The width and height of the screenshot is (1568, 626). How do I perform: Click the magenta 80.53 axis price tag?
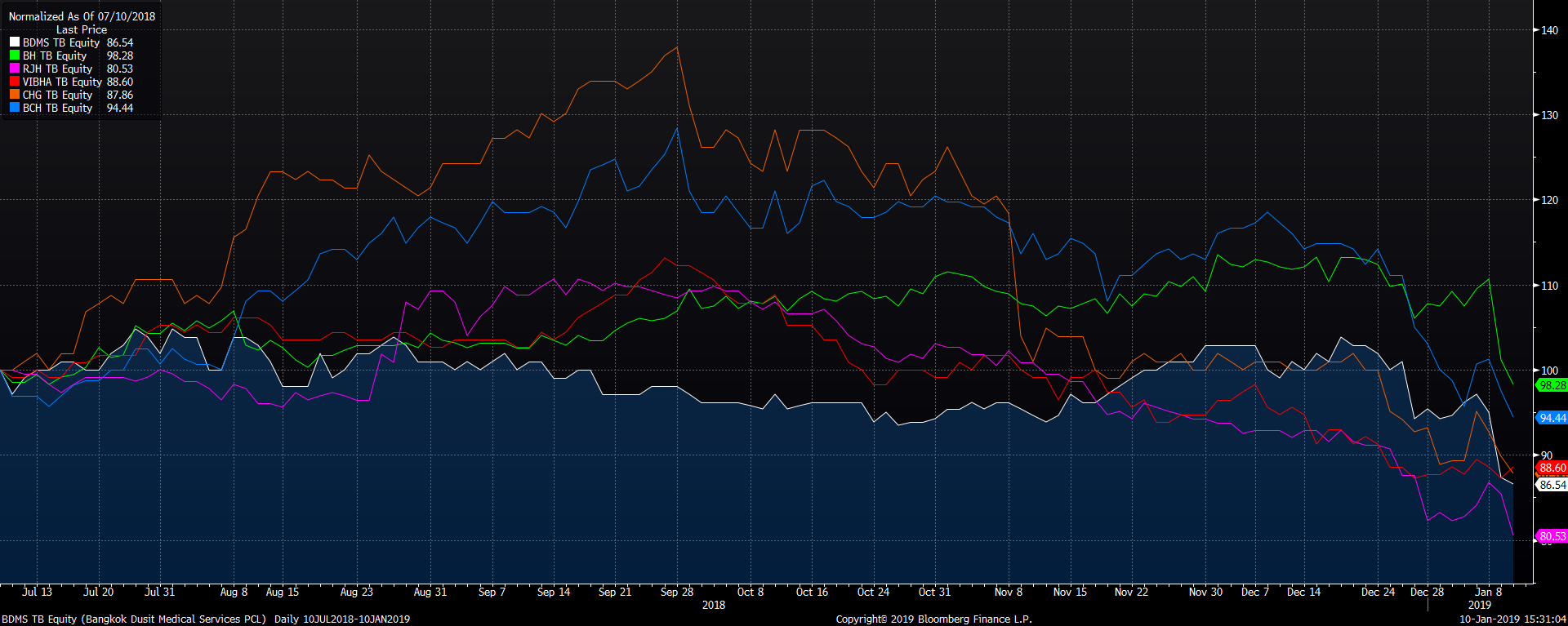tap(1552, 536)
